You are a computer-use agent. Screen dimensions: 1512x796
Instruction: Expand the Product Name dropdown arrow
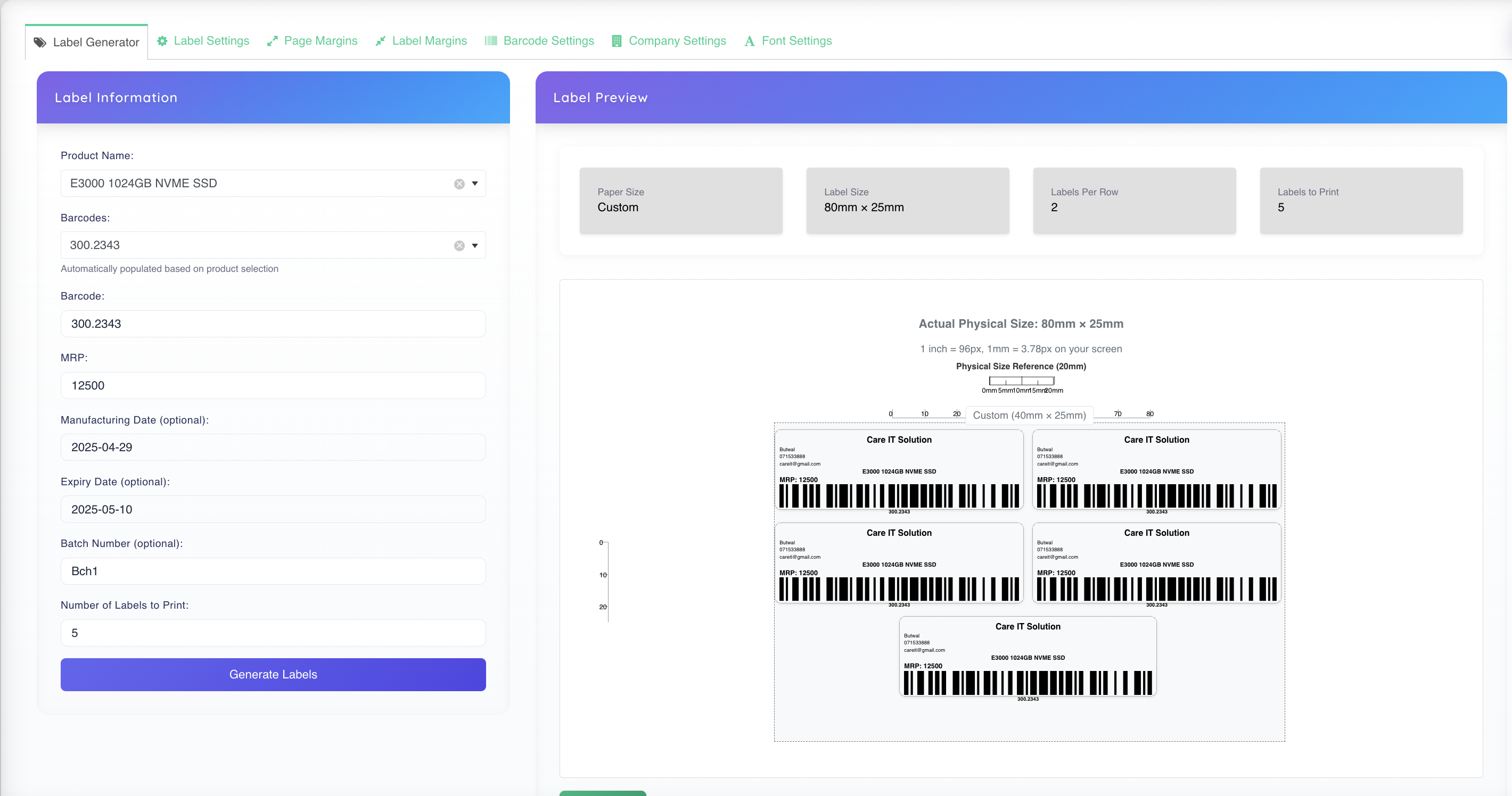475,184
